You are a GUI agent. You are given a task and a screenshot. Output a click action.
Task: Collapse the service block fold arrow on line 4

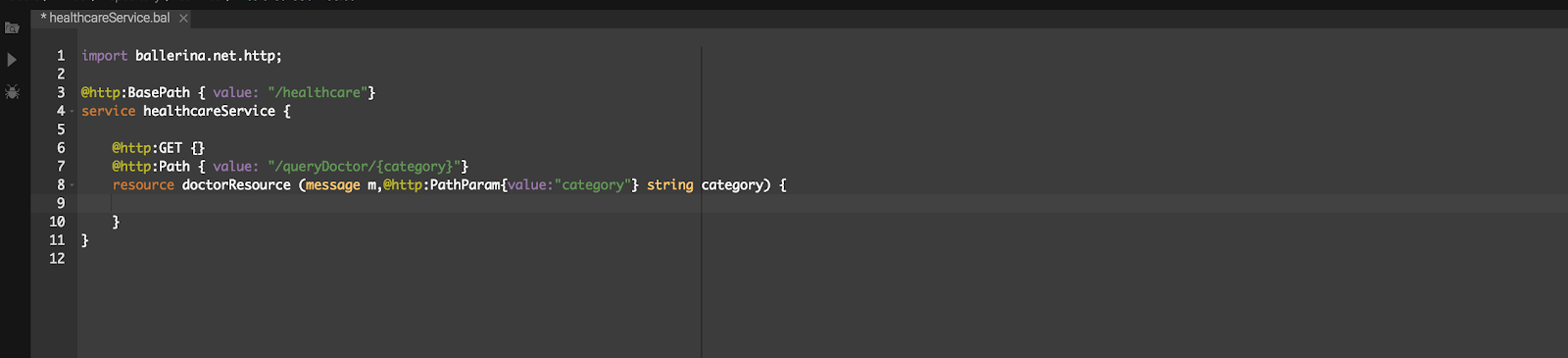click(72, 111)
